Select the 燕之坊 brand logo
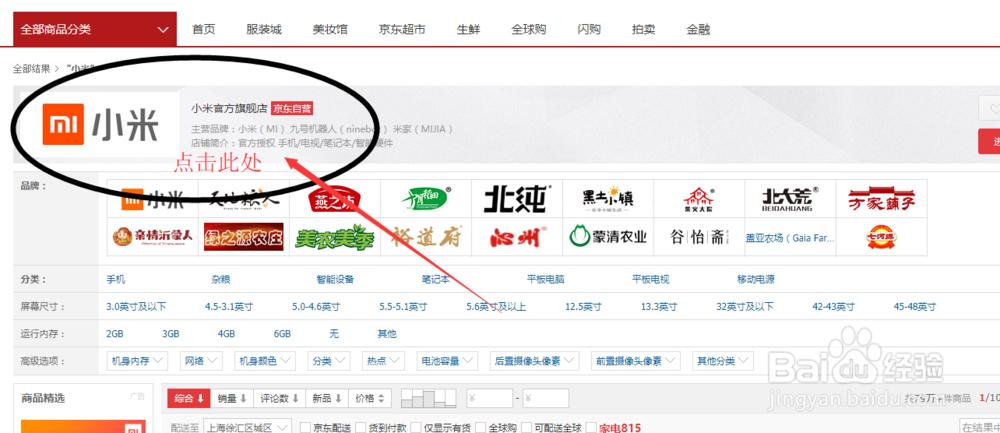The height and width of the screenshot is (433, 1000). pos(335,199)
